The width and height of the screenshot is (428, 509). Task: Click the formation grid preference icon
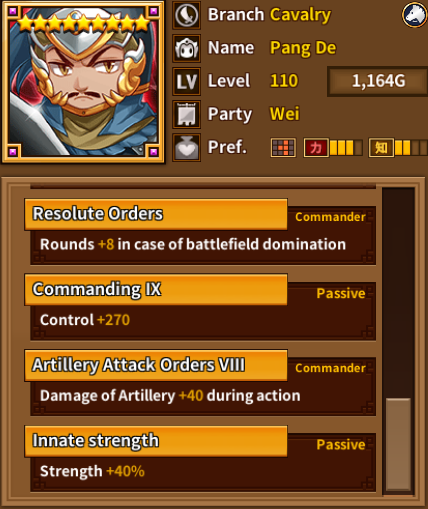(283, 148)
